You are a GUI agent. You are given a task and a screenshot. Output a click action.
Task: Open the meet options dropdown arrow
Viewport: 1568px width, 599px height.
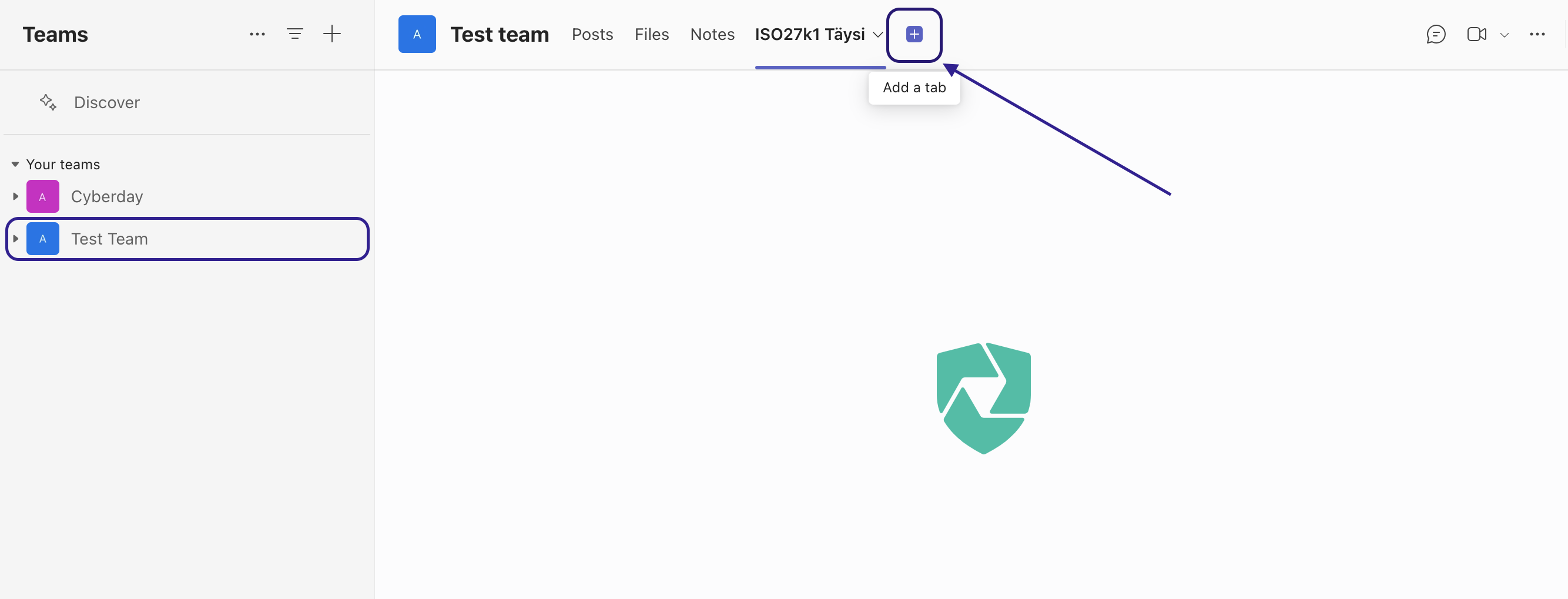(1504, 35)
